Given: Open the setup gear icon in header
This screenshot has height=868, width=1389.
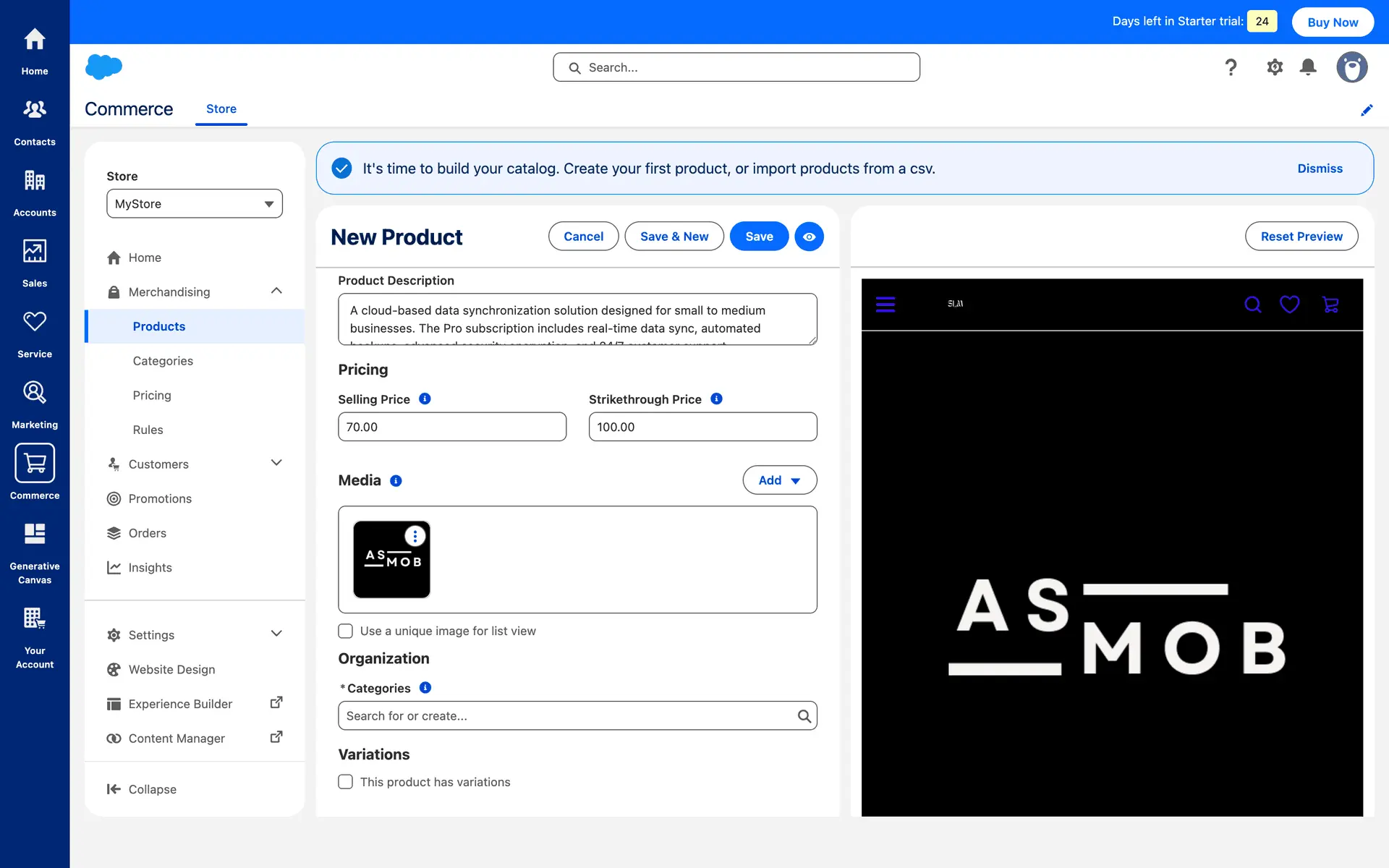Looking at the screenshot, I should (x=1275, y=67).
